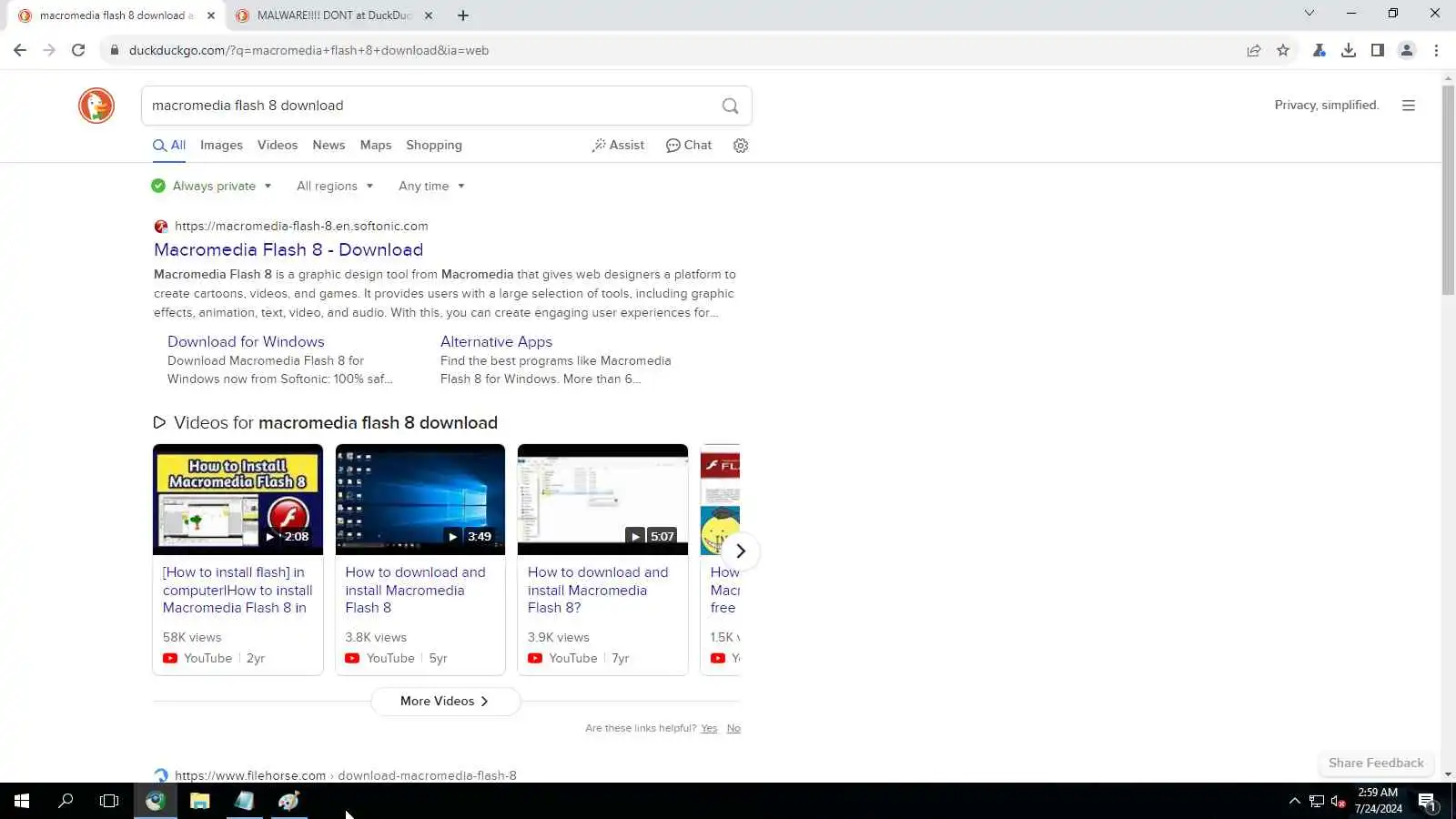Play the 5:07 video thumbnail
This screenshot has height=819, width=1456.
click(602, 500)
